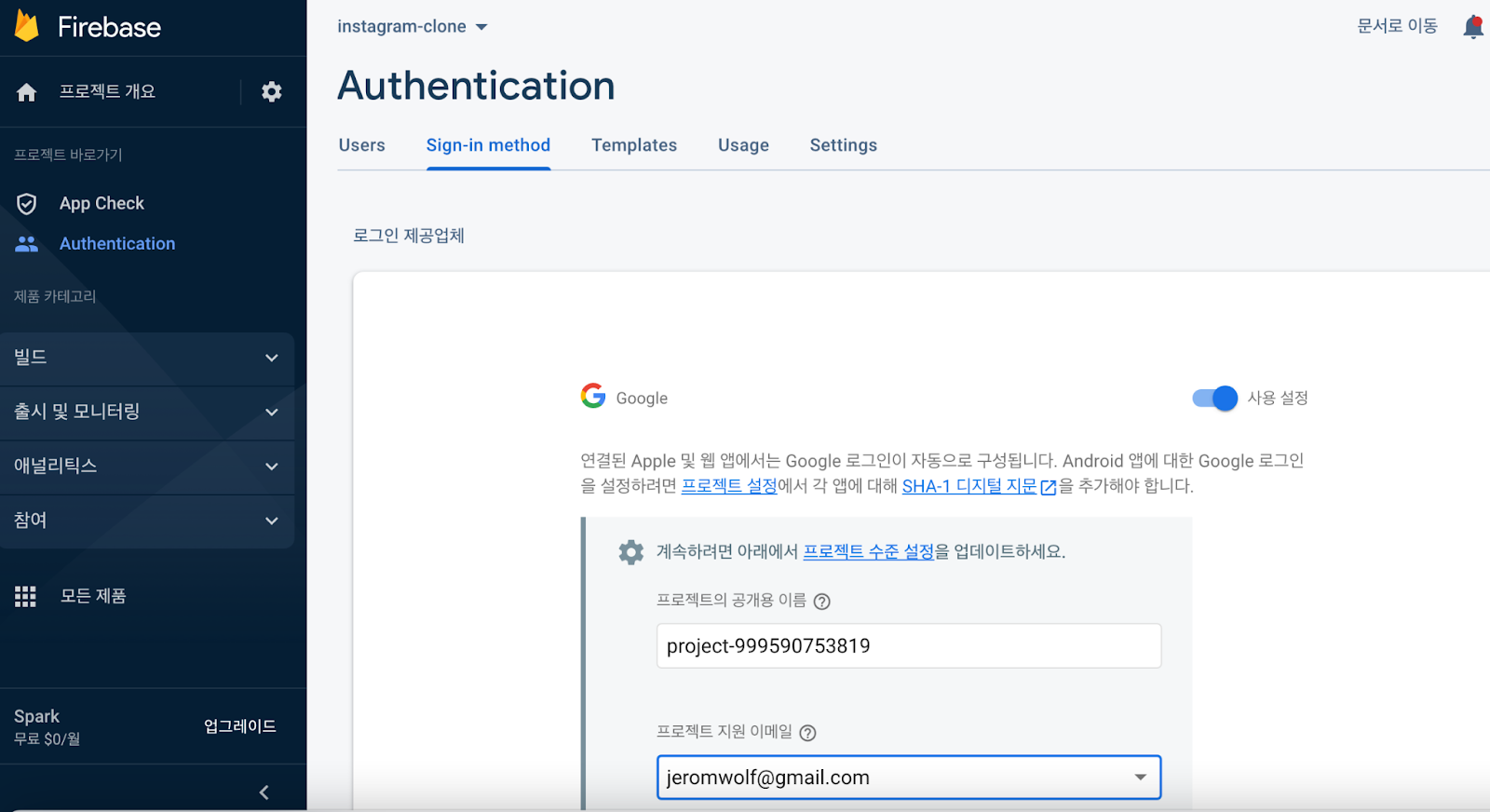Open the support email dropdown
Screen dimensions: 1490x812
click(909, 778)
